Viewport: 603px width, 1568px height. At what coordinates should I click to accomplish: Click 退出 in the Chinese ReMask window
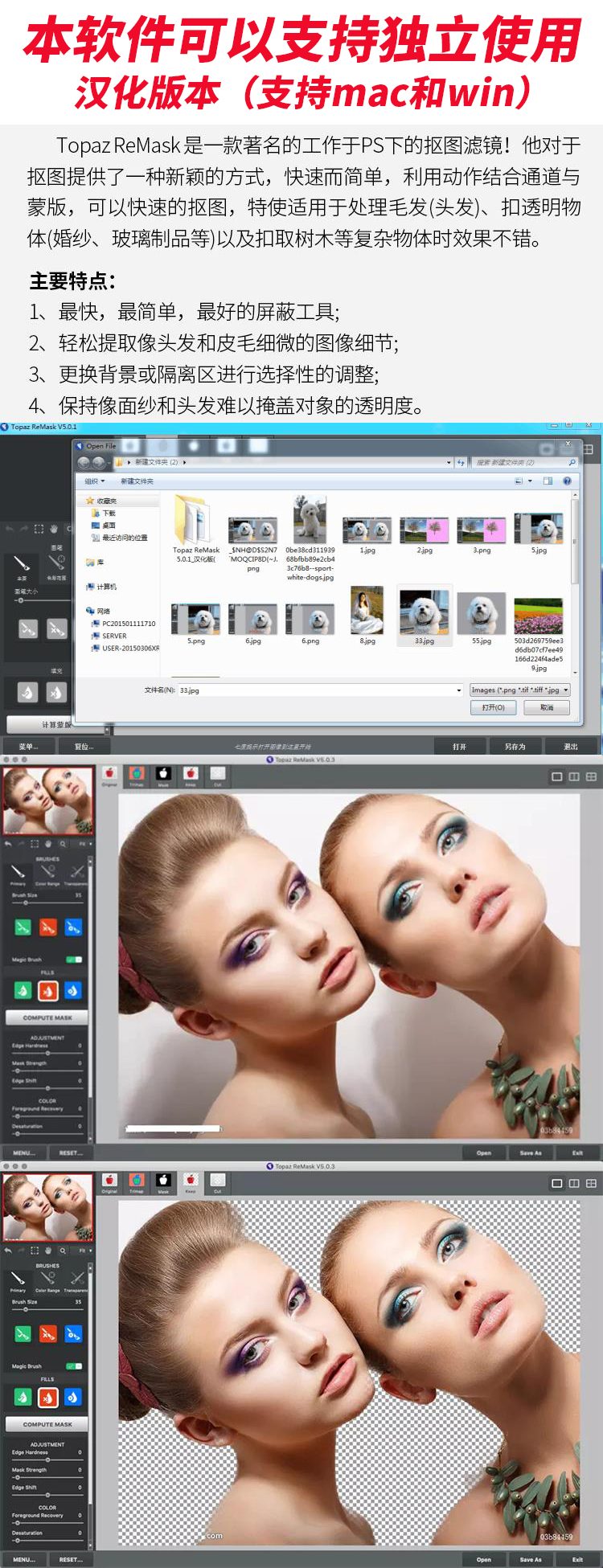[571, 747]
